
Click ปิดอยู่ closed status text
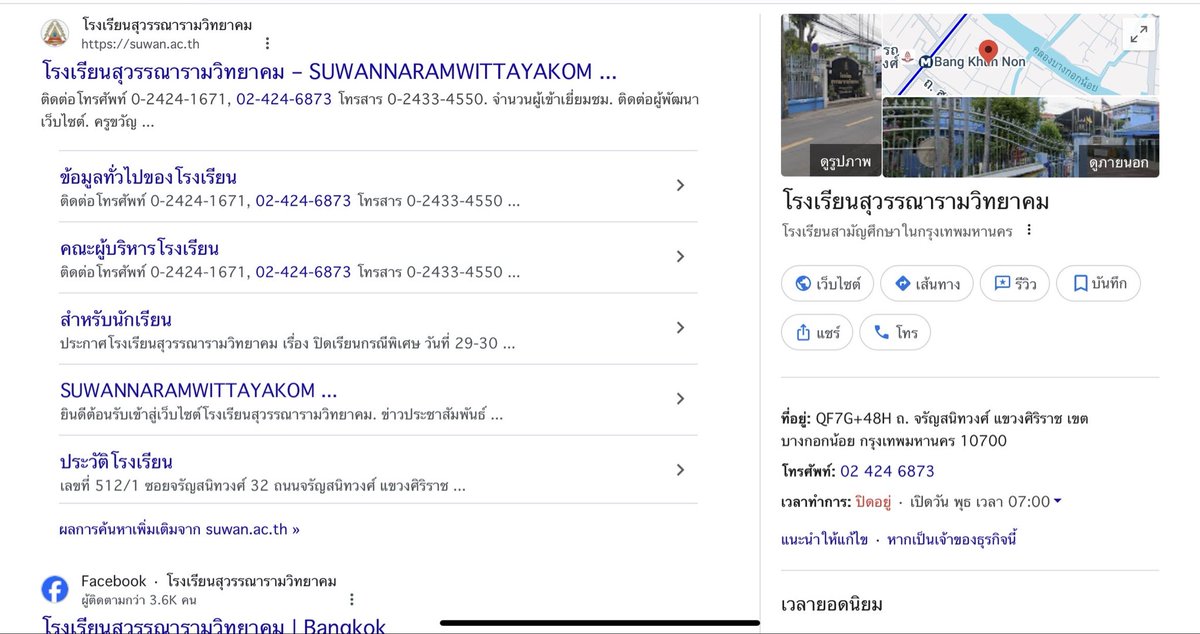point(874,502)
